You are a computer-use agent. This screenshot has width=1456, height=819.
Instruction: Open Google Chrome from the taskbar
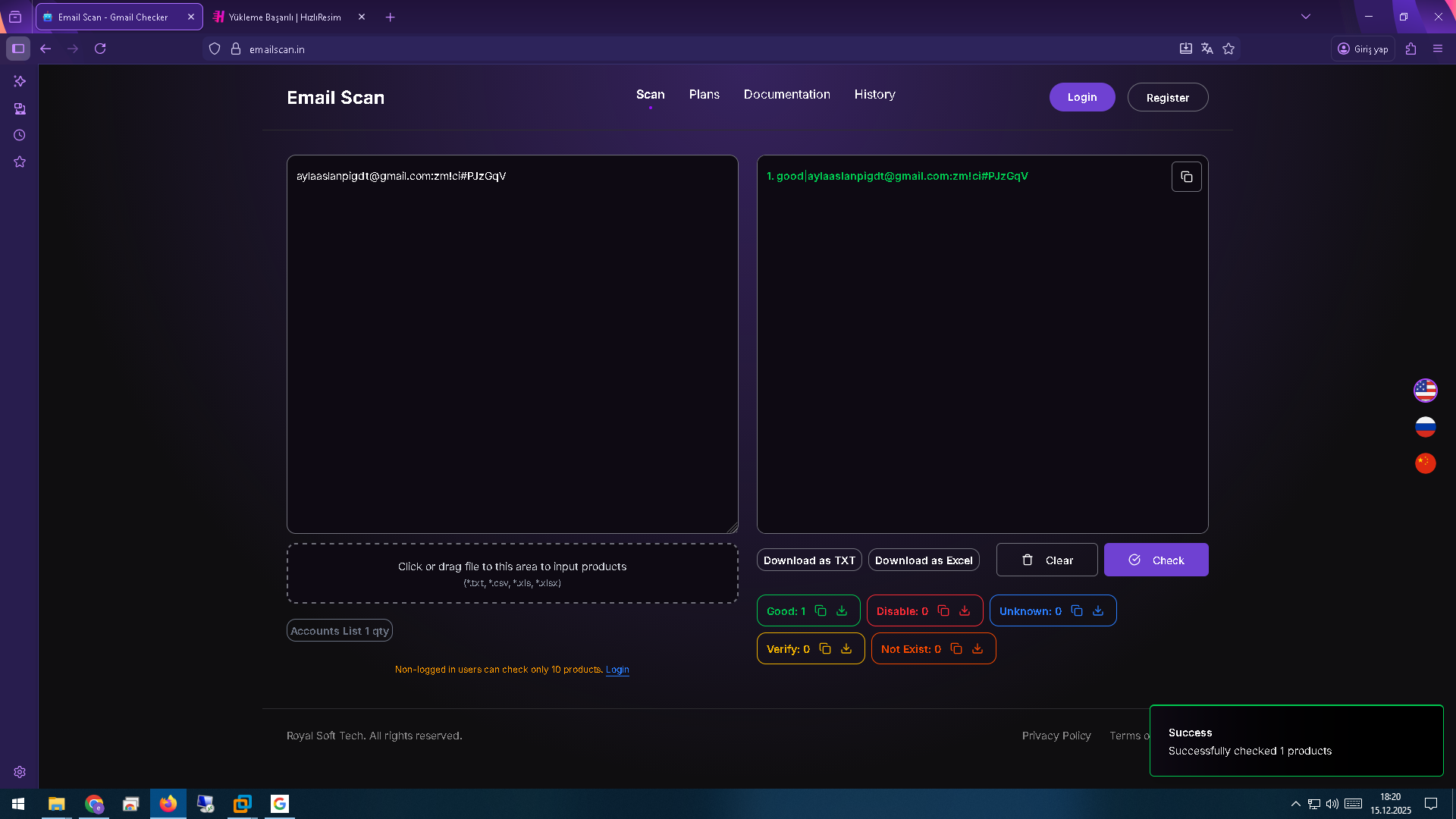(94, 804)
